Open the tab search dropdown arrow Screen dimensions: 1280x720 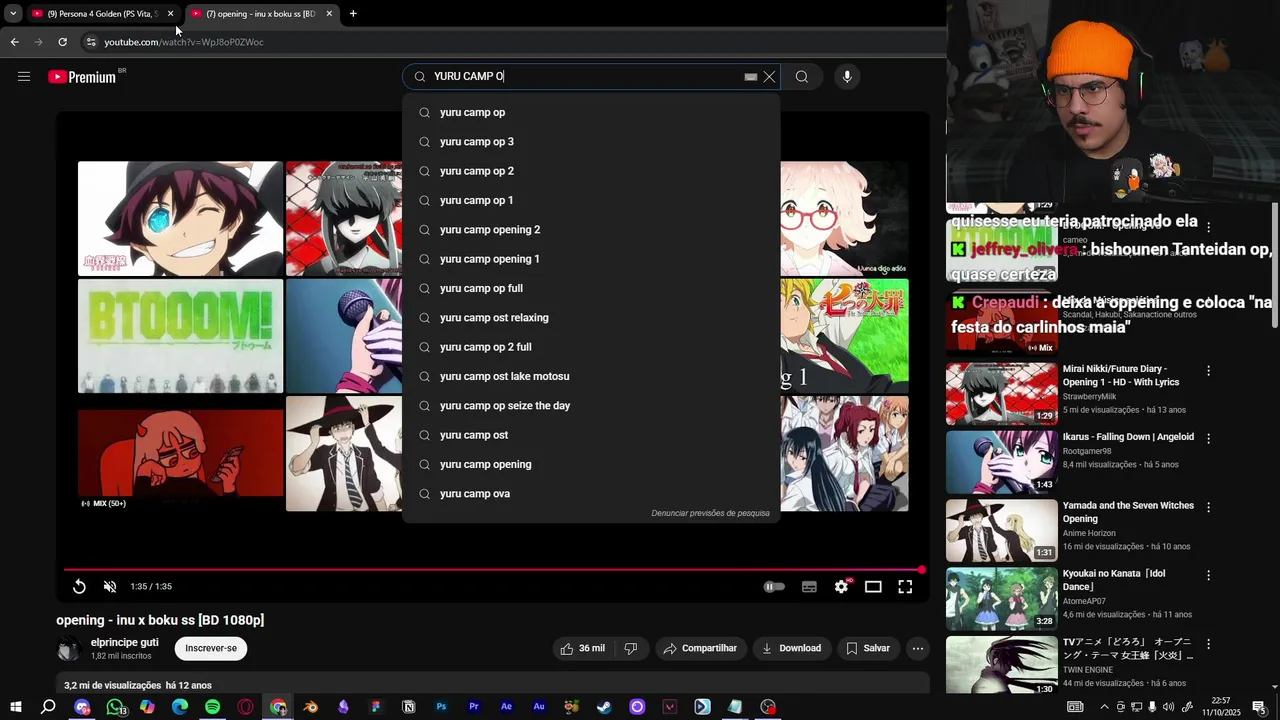coord(12,14)
